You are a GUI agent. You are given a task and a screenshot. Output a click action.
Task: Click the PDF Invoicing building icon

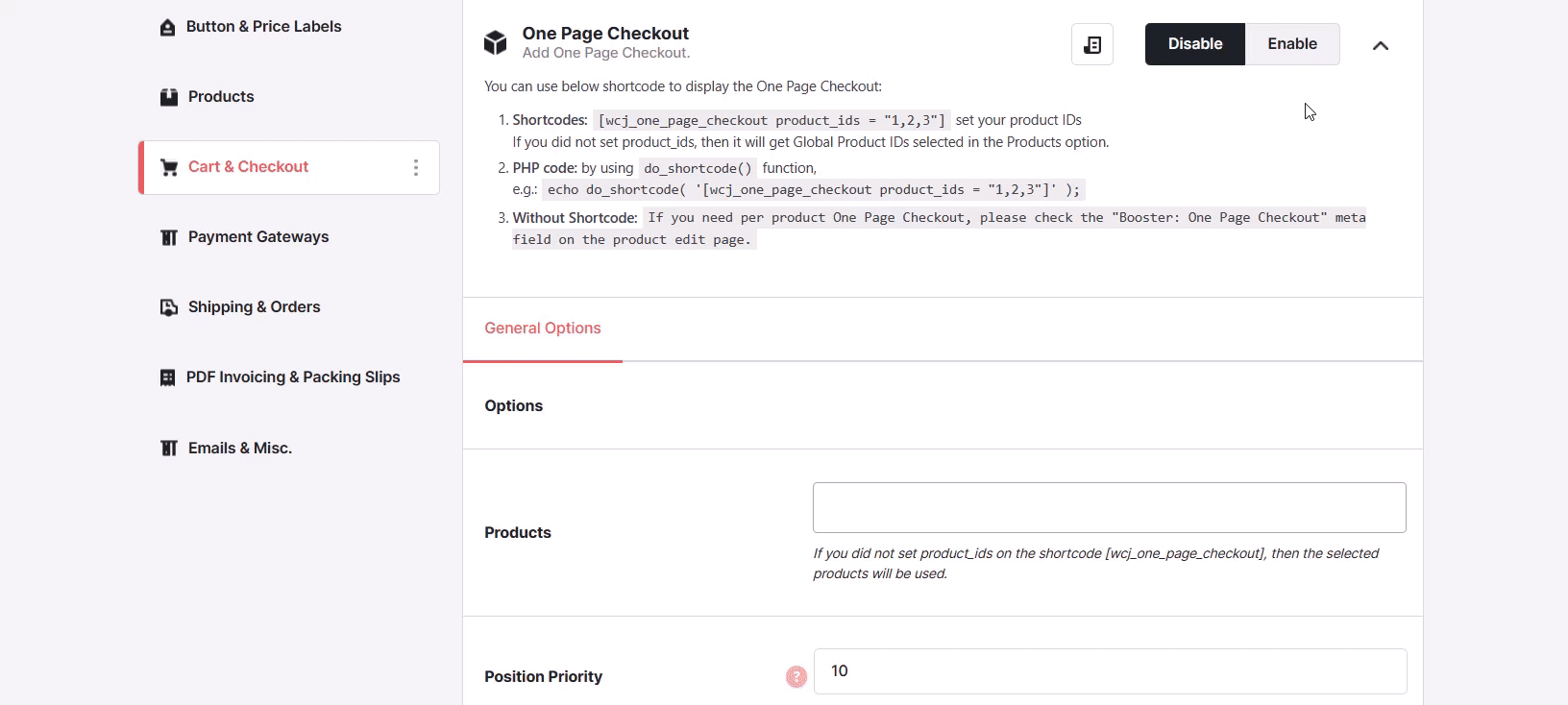coord(167,377)
